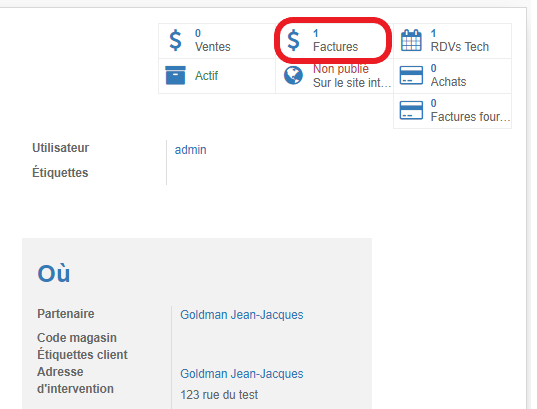Click the dollar icon beside Factures
This screenshot has height=409, width=537.
click(293, 40)
